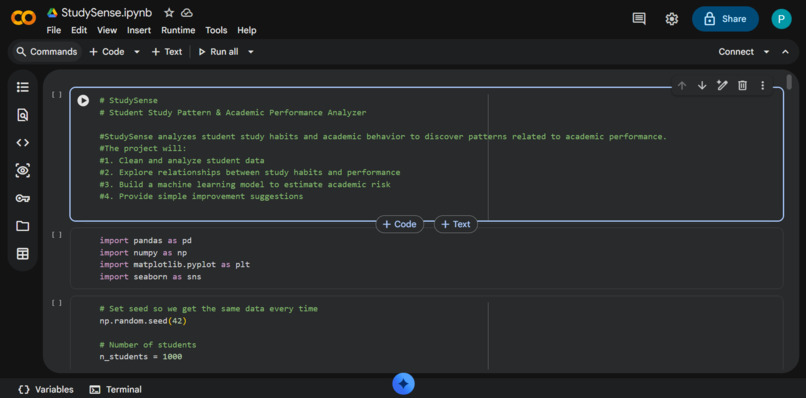Open the Tools menu

(216, 30)
